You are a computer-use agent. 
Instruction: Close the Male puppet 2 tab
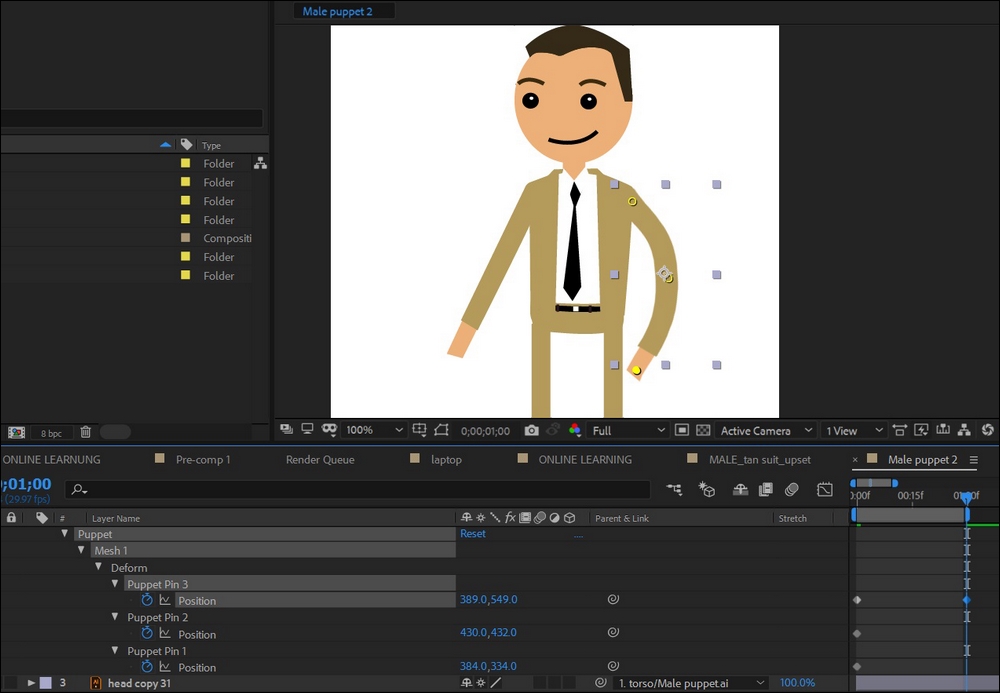[855, 460]
